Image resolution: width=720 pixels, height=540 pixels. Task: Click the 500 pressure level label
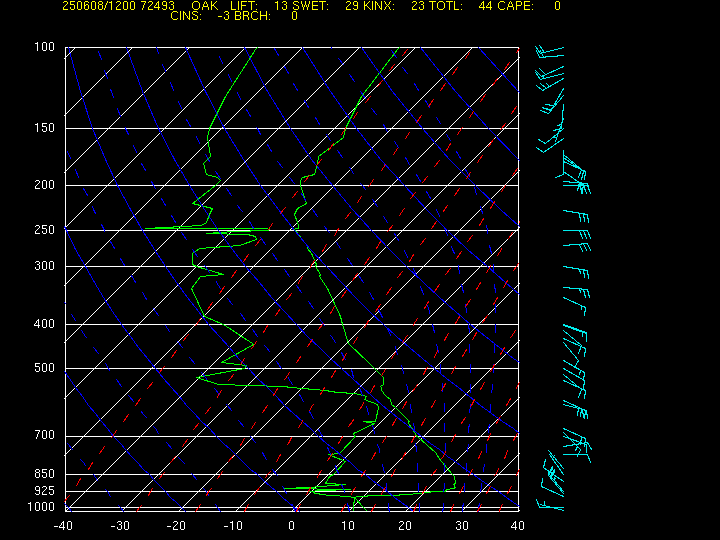click(44, 368)
